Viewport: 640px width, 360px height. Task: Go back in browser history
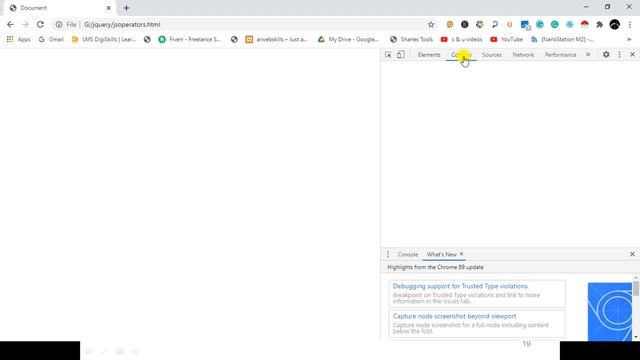pos(10,24)
